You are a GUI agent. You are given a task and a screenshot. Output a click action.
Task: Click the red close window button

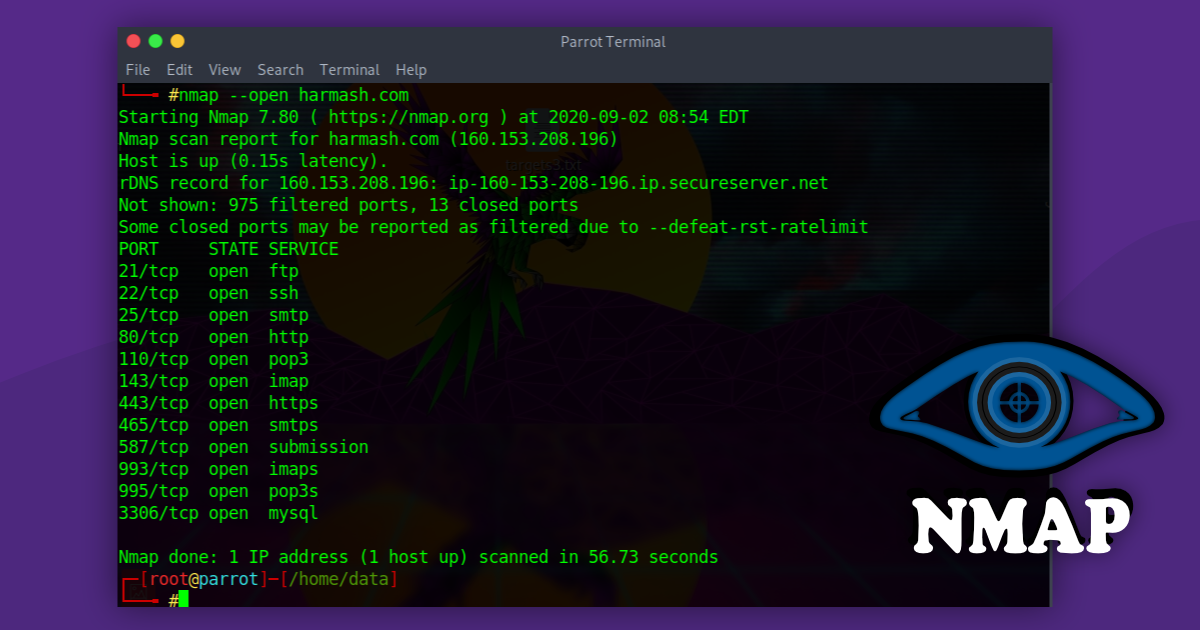pos(133,41)
